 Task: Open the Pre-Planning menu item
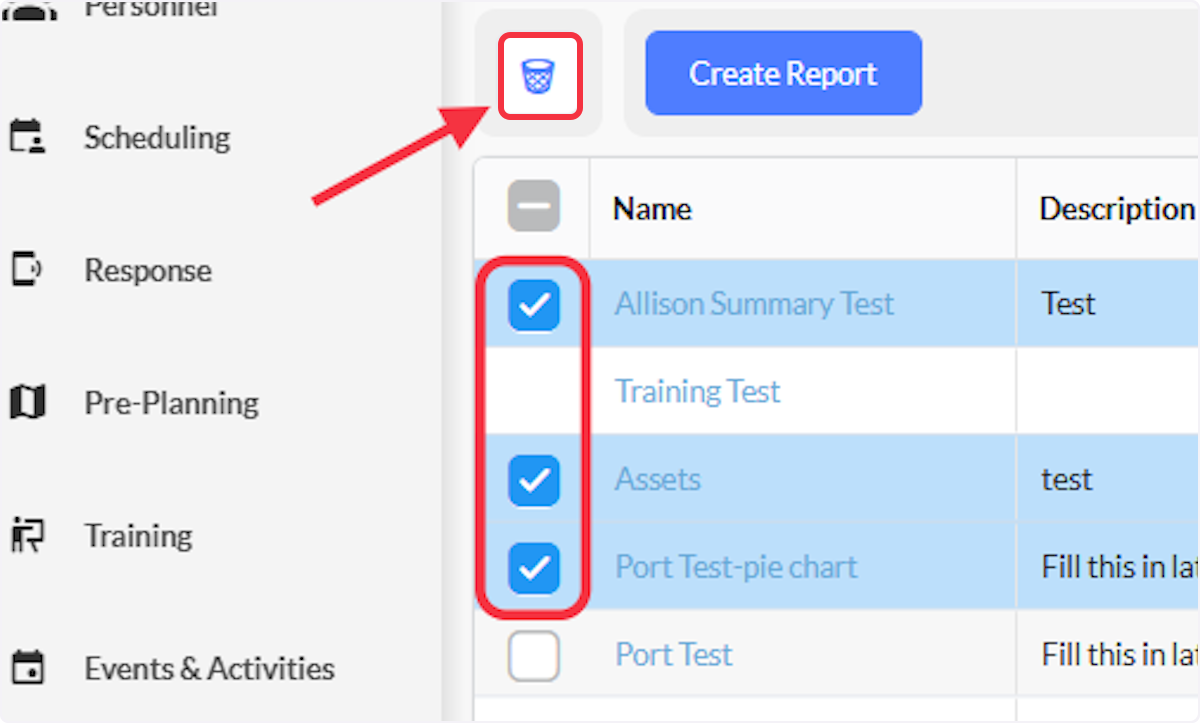[x=171, y=403]
